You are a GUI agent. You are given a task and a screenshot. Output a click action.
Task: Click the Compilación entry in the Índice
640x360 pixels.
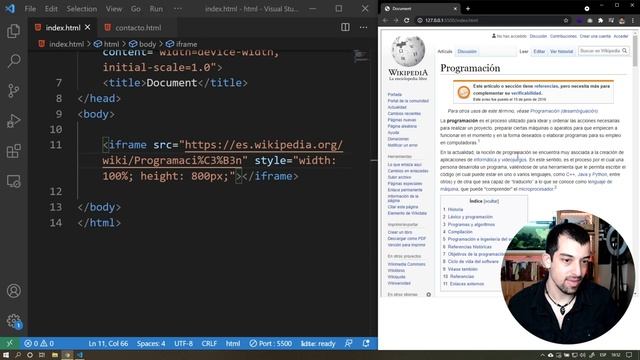[460, 232]
